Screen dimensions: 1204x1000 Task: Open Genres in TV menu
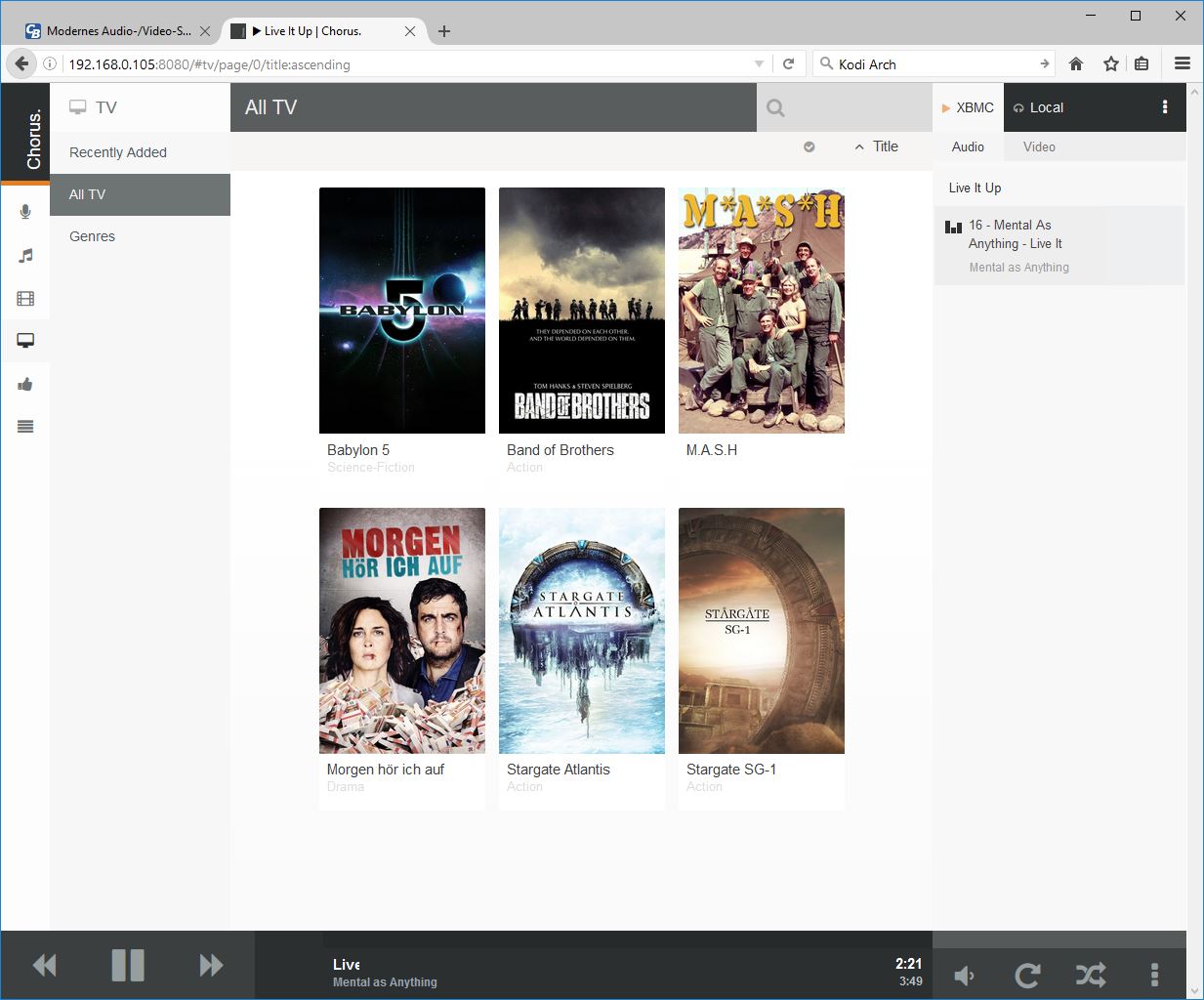click(x=140, y=236)
